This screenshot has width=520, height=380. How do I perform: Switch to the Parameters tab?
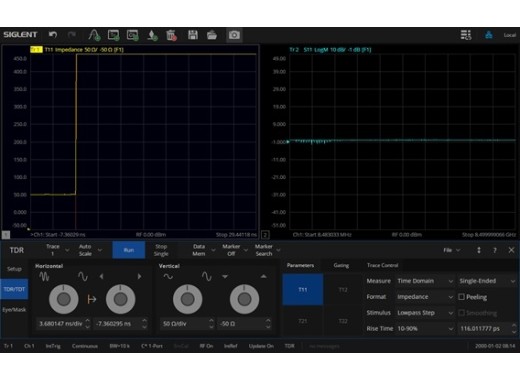coord(300,265)
